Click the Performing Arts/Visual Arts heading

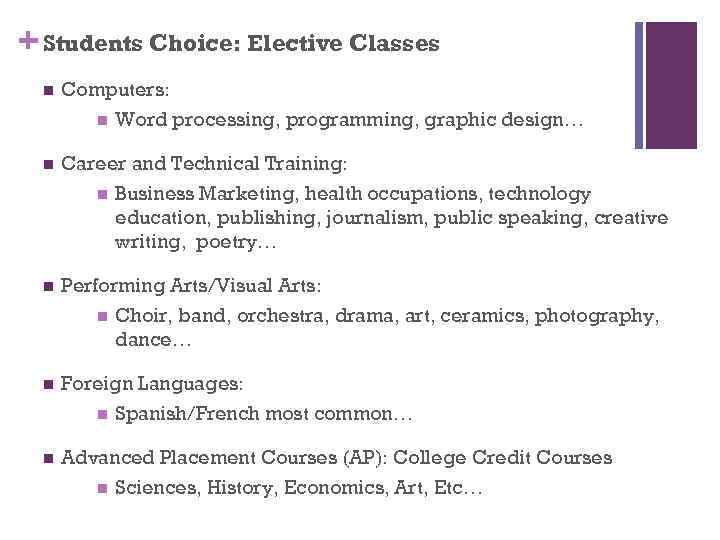[x=191, y=287]
